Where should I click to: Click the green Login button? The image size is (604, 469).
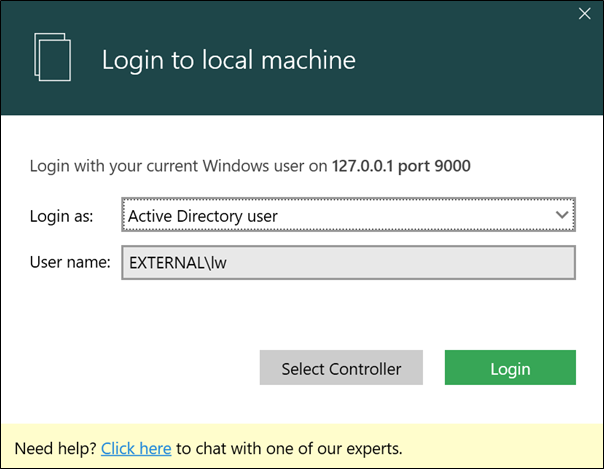pyautogui.click(x=510, y=367)
